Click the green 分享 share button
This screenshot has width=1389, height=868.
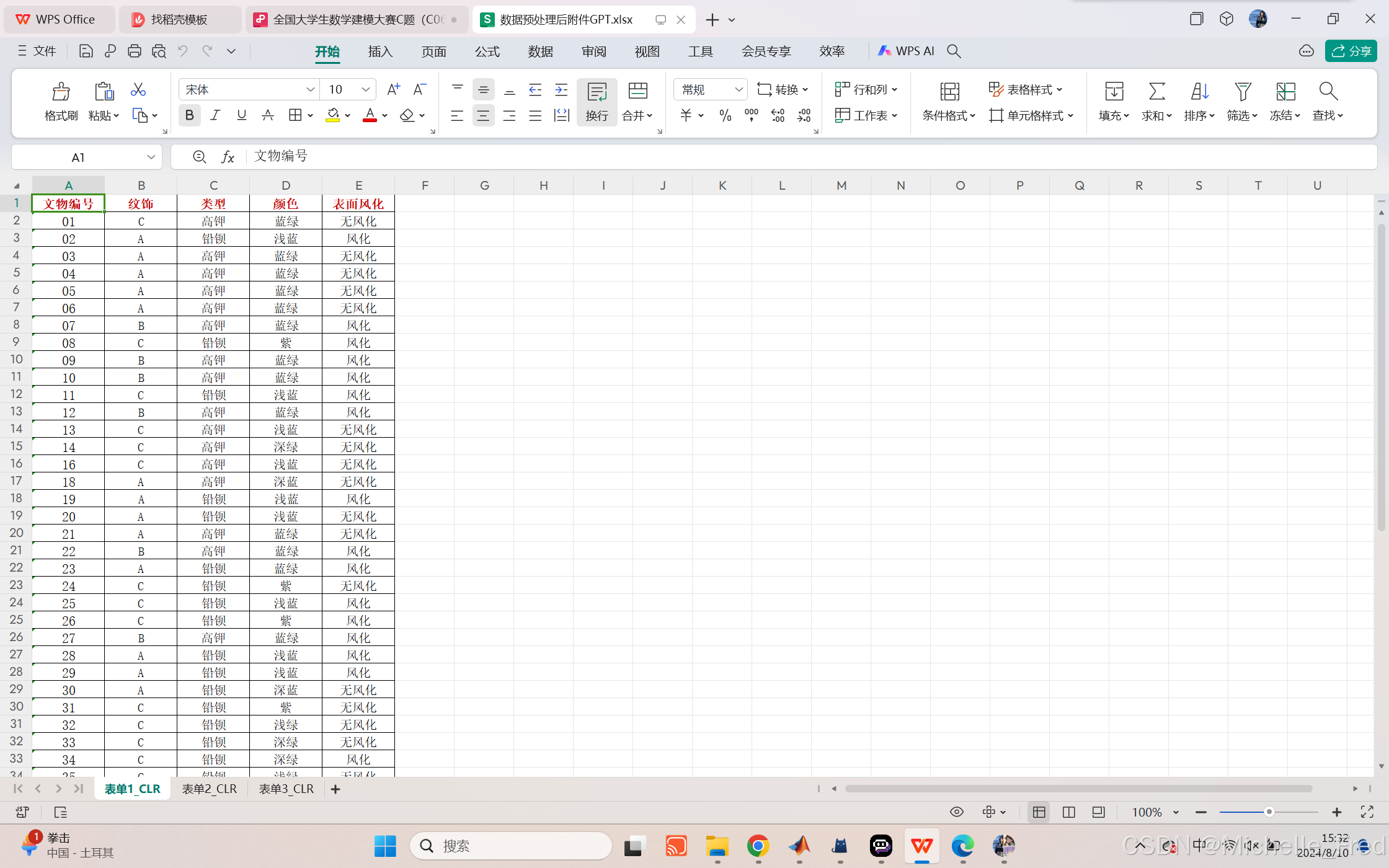point(1351,51)
